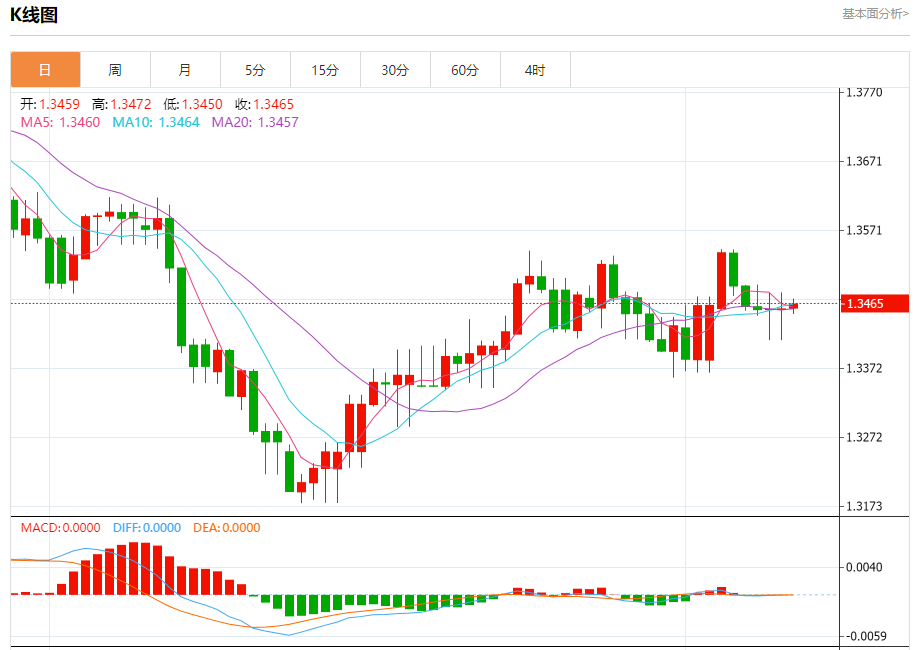Click the 收:1.3465 closing price readout
Image resolution: width=918 pixels, height=650 pixels.
click(x=264, y=104)
